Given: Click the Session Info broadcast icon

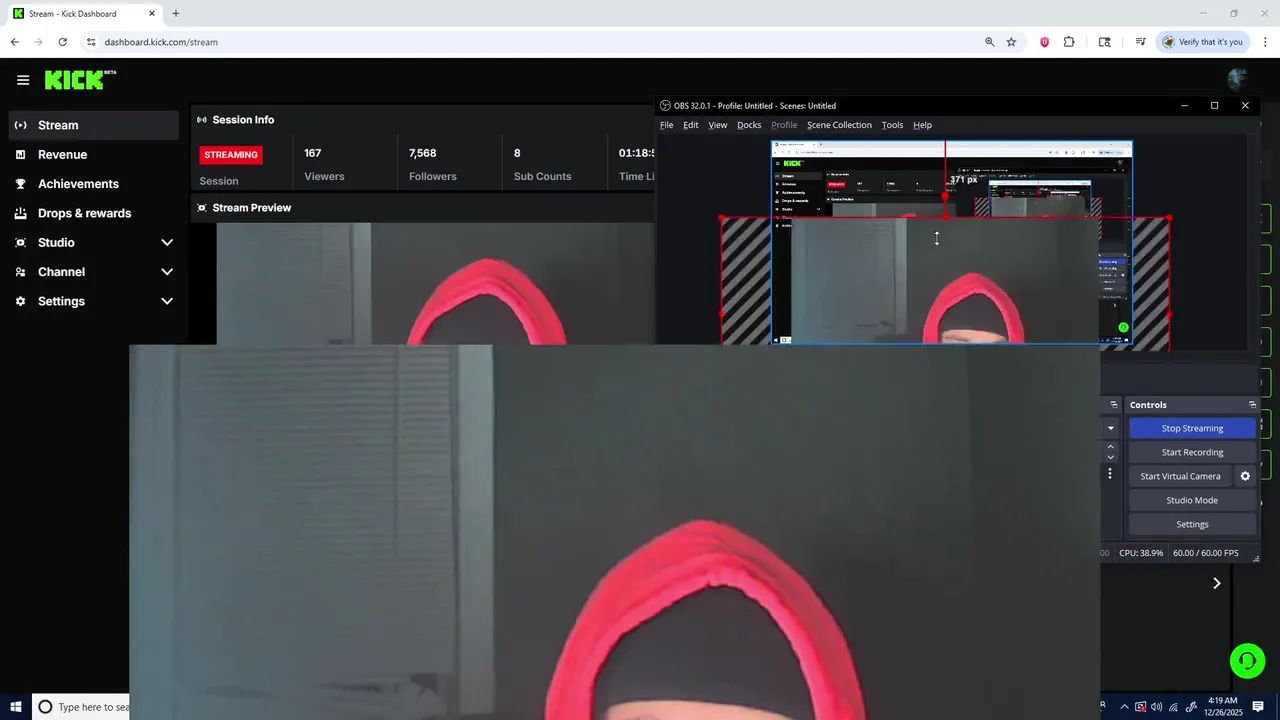Looking at the screenshot, I should (x=202, y=120).
